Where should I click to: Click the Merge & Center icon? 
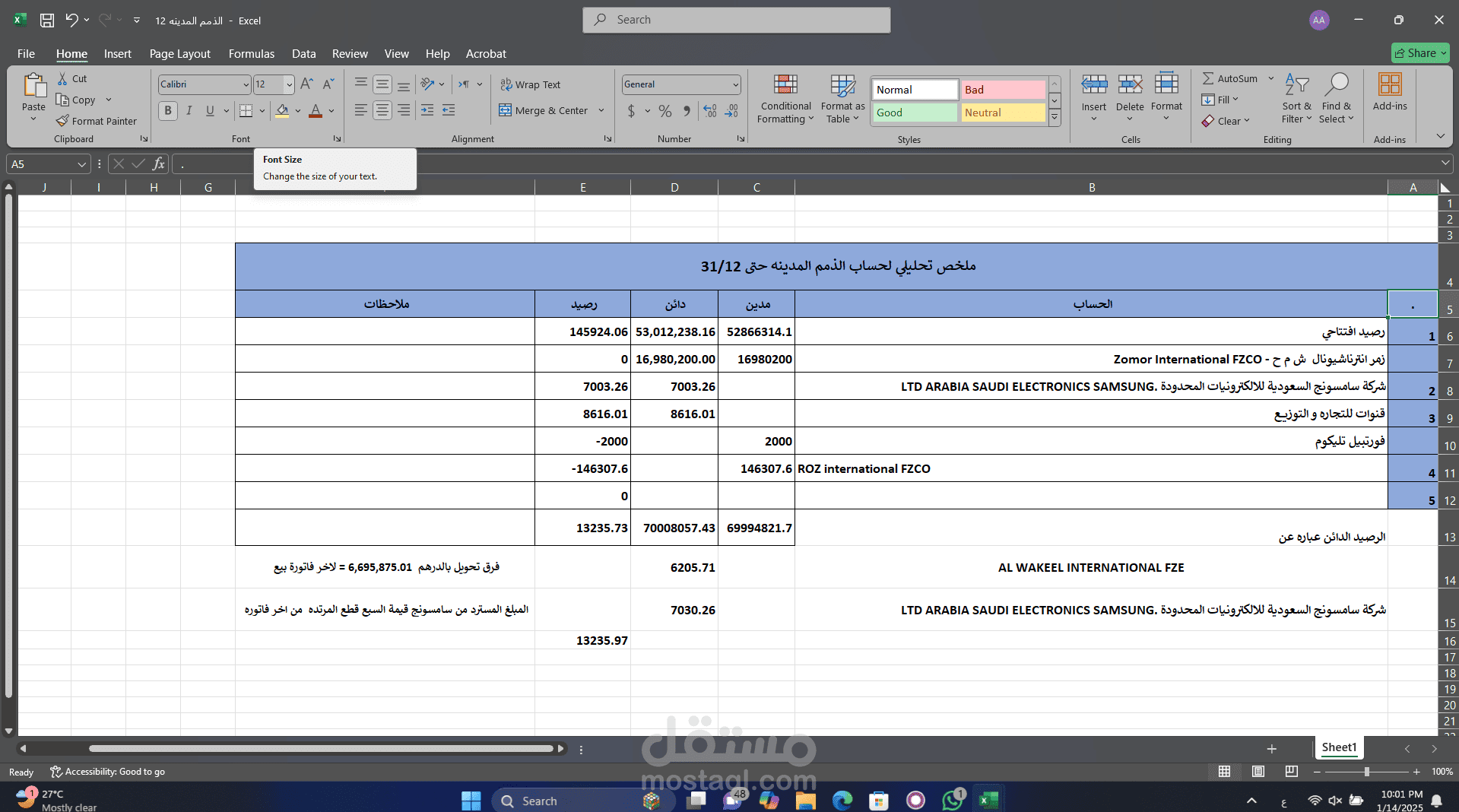point(506,110)
